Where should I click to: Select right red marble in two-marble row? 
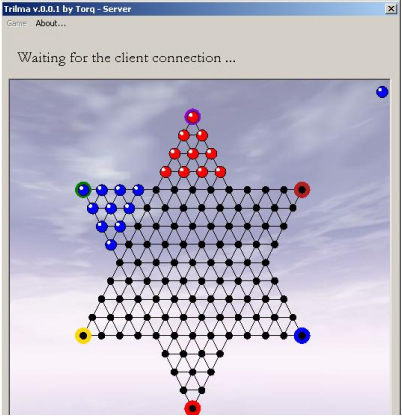[202, 135]
